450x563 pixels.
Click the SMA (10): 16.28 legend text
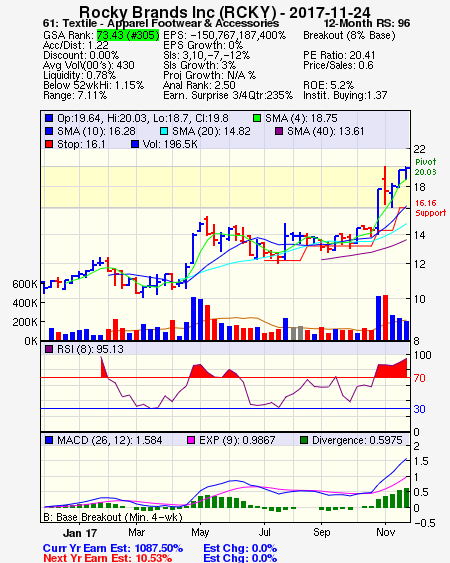click(97, 131)
